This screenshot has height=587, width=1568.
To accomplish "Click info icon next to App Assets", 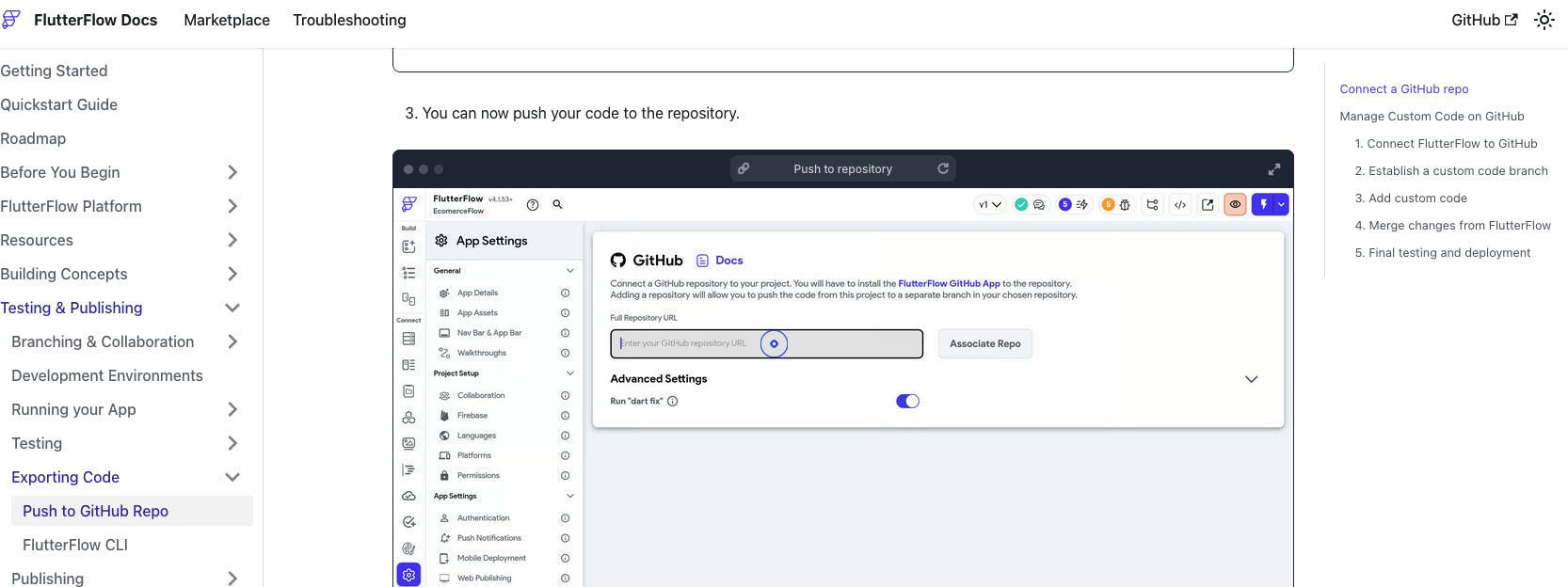I will coord(565,313).
